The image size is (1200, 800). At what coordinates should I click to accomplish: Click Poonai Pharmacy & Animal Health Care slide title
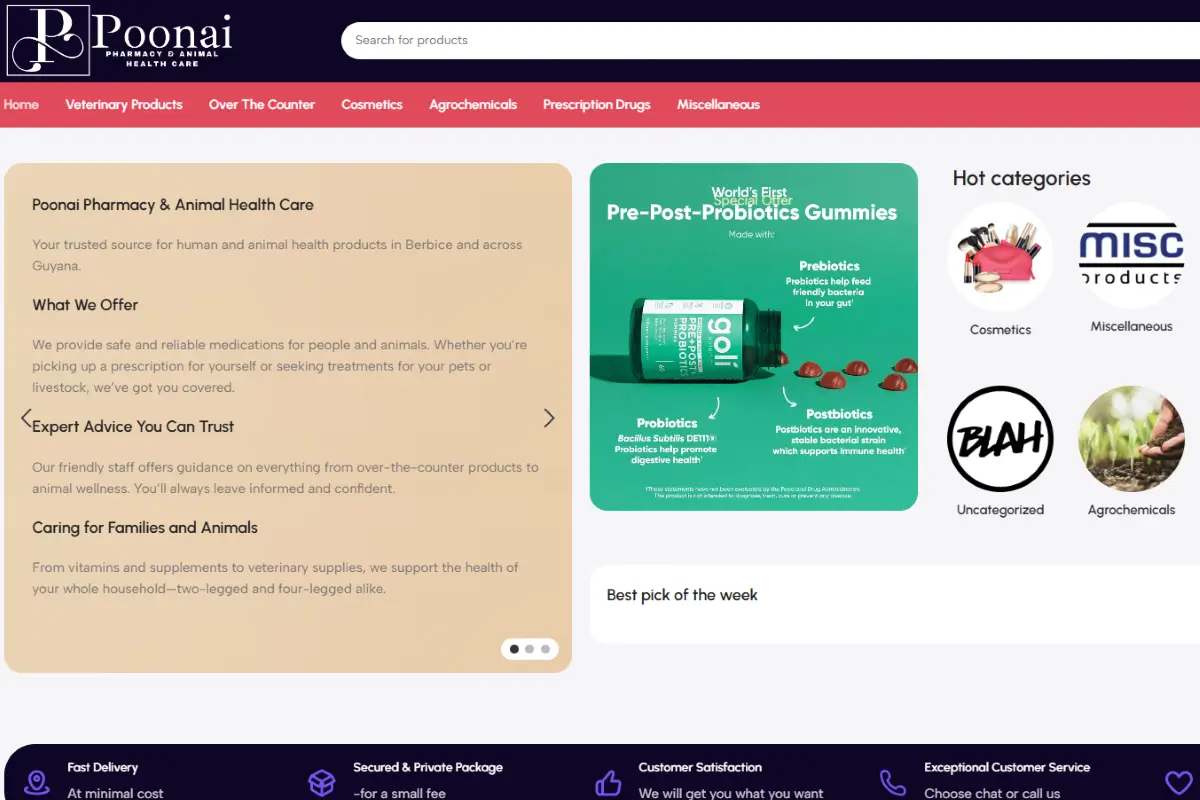[173, 204]
